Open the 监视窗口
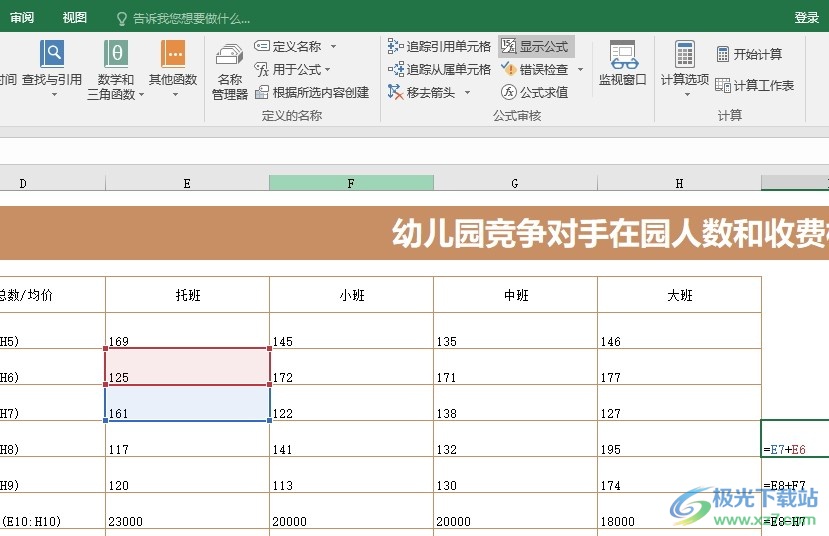The image size is (829, 536). pyautogui.click(x=623, y=63)
